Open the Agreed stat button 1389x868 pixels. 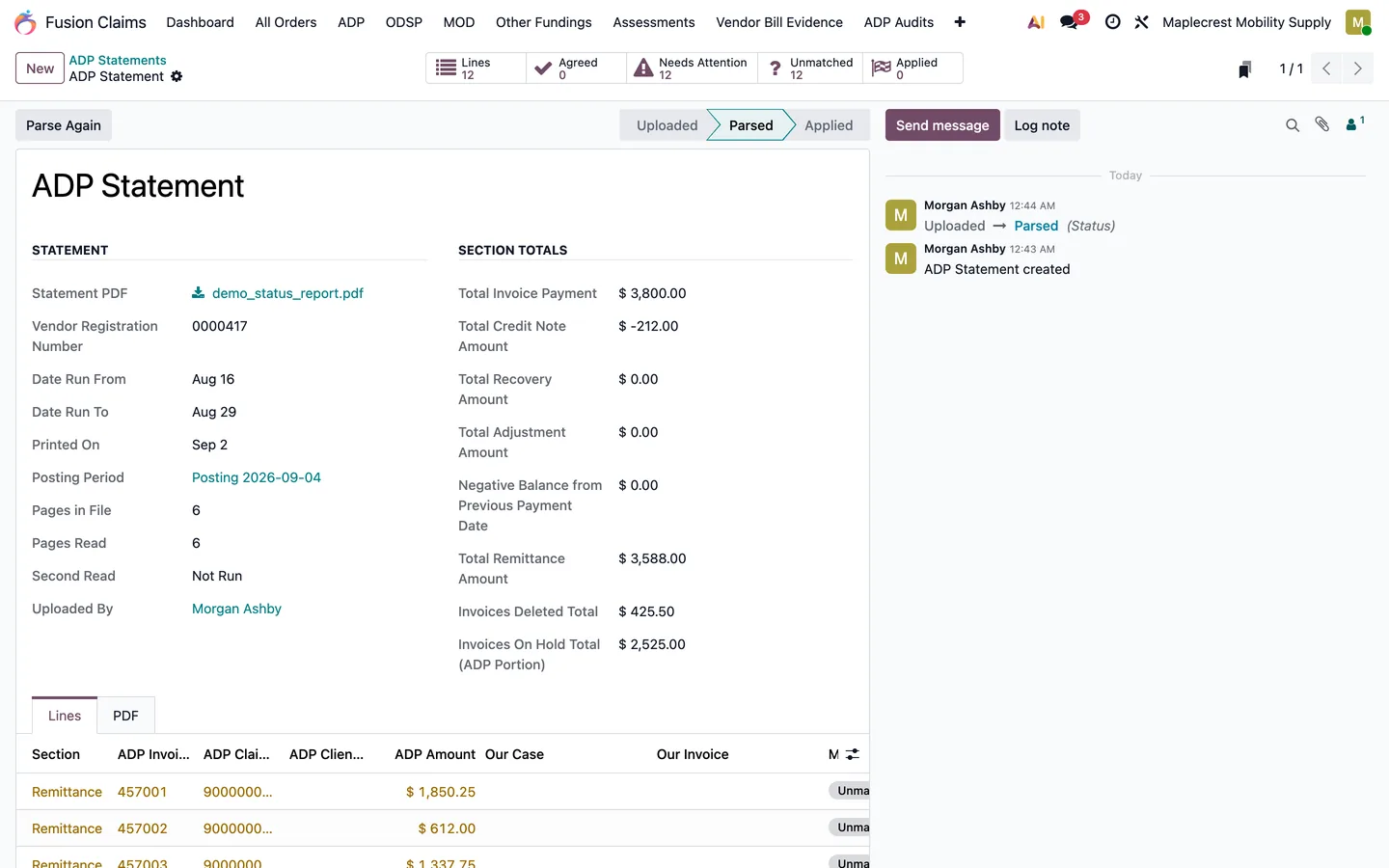pos(577,68)
